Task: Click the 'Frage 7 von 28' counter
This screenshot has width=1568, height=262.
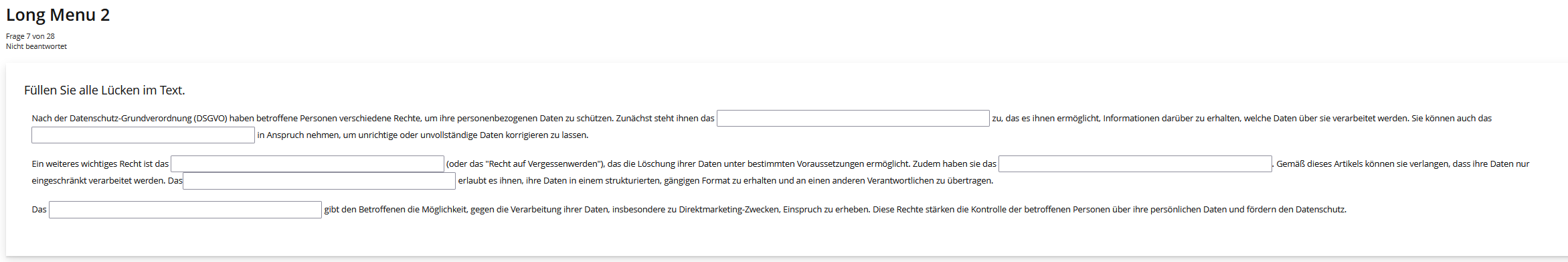Action: click(30, 36)
